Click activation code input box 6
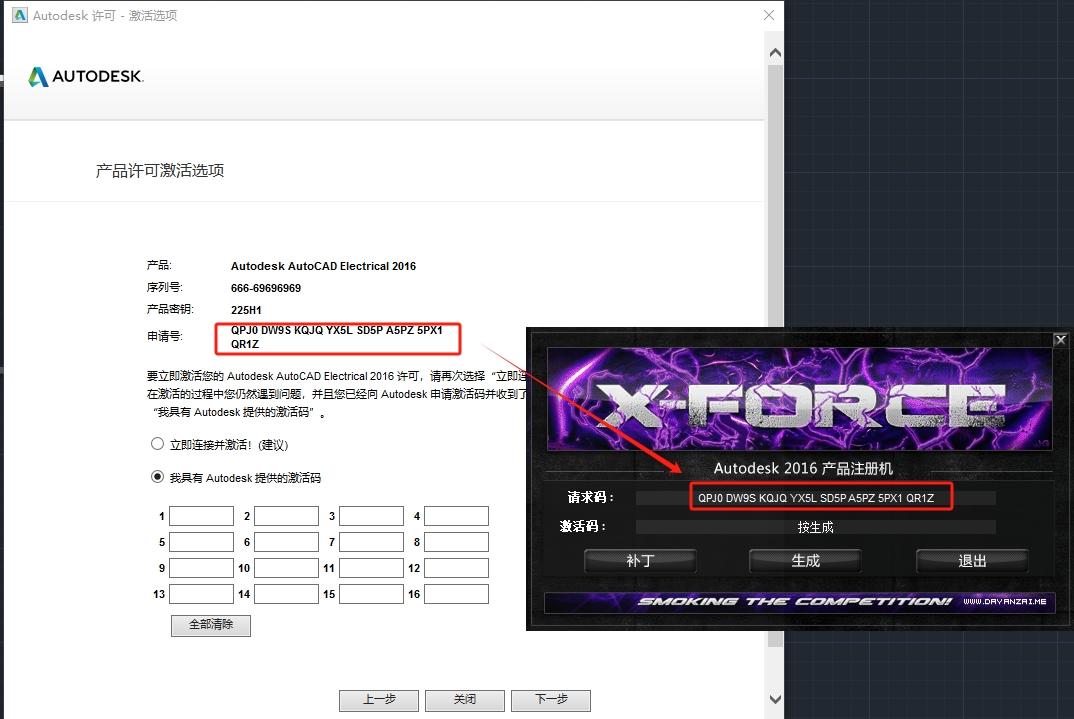The width and height of the screenshot is (1074, 719). point(286,542)
